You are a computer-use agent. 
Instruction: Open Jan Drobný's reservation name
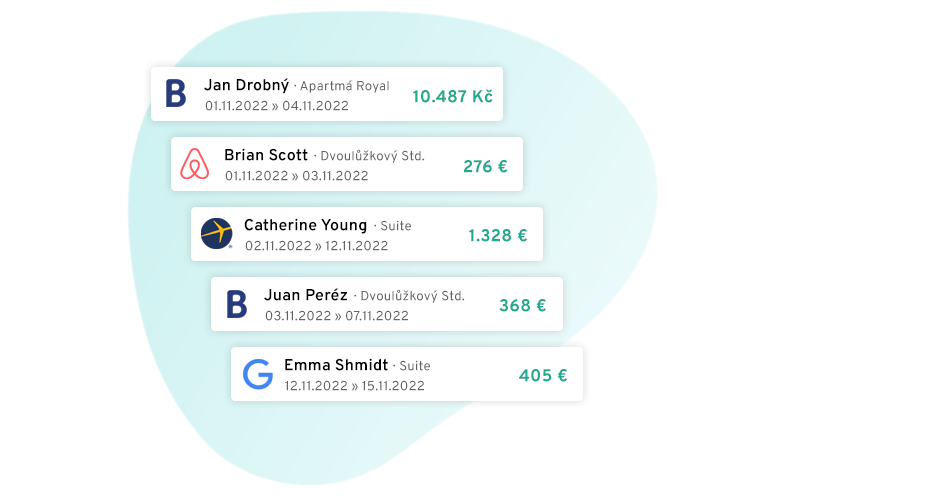click(x=246, y=85)
